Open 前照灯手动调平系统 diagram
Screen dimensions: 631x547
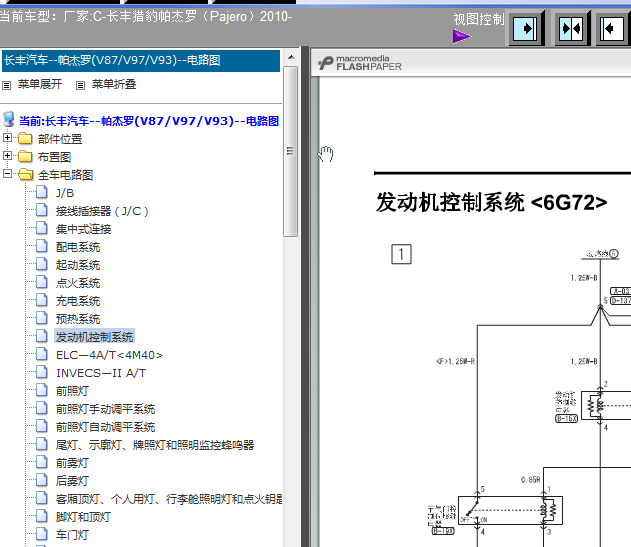(x=105, y=409)
